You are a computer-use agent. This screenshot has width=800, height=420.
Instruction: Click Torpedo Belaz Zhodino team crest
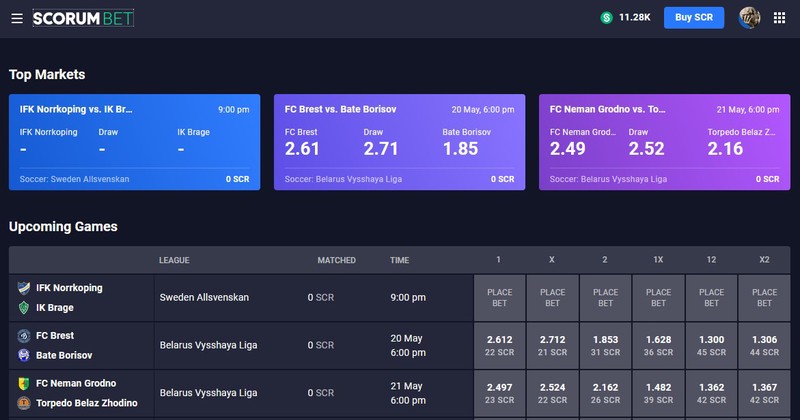(23, 403)
